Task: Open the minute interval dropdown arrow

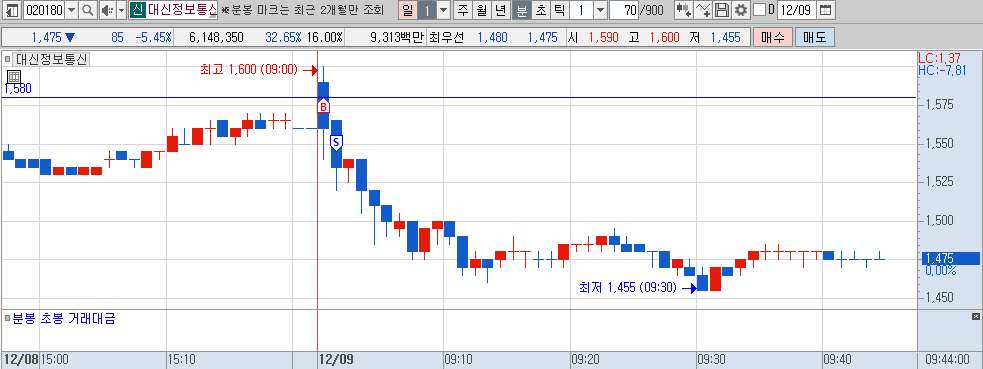Action: (600, 10)
